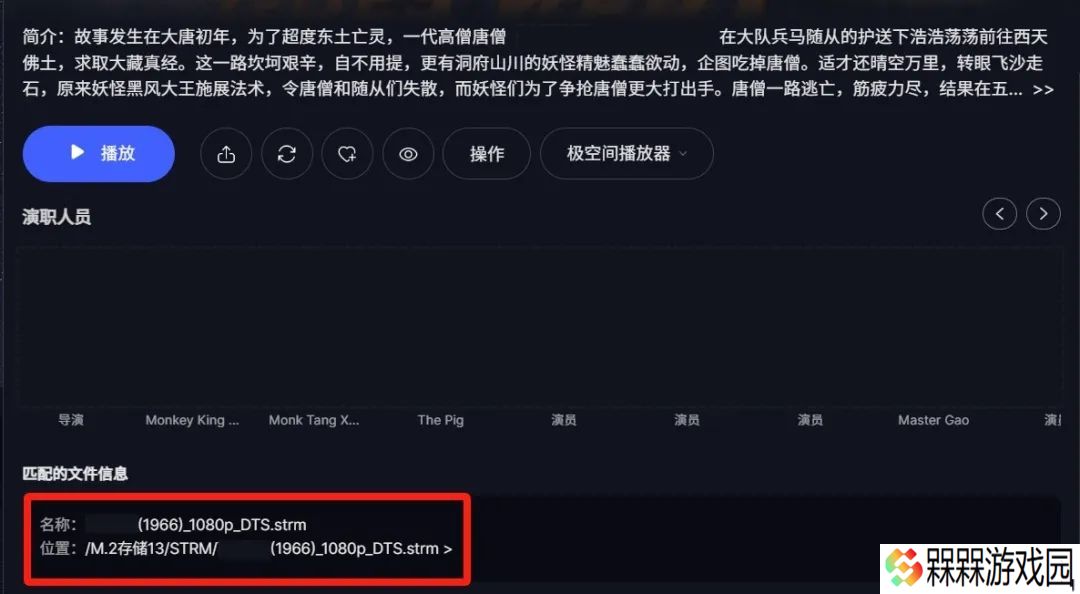Viewport: 1080px width, 594px height.
Task: Expand full synopsis via >> link
Action: point(1043,90)
